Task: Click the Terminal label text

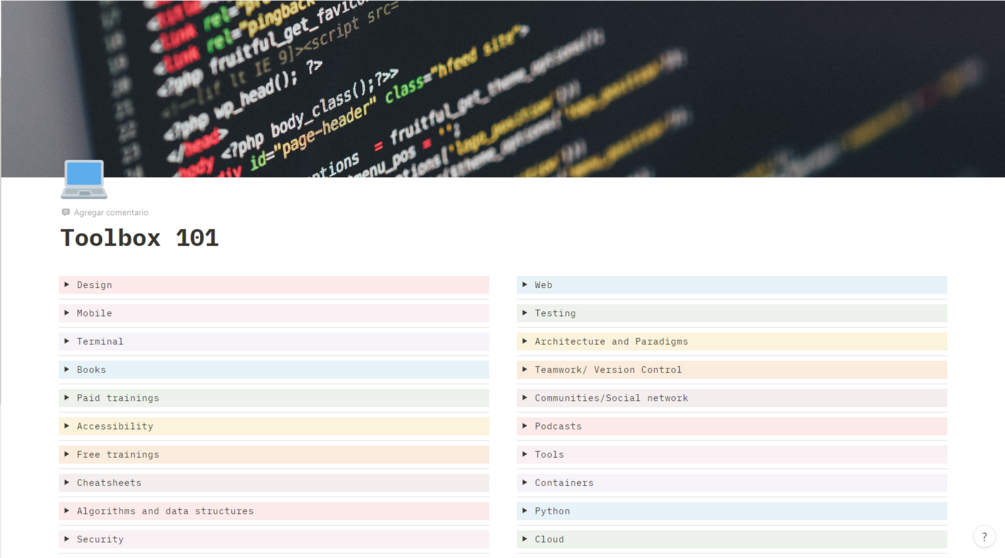Action: [x=100, y=341]
